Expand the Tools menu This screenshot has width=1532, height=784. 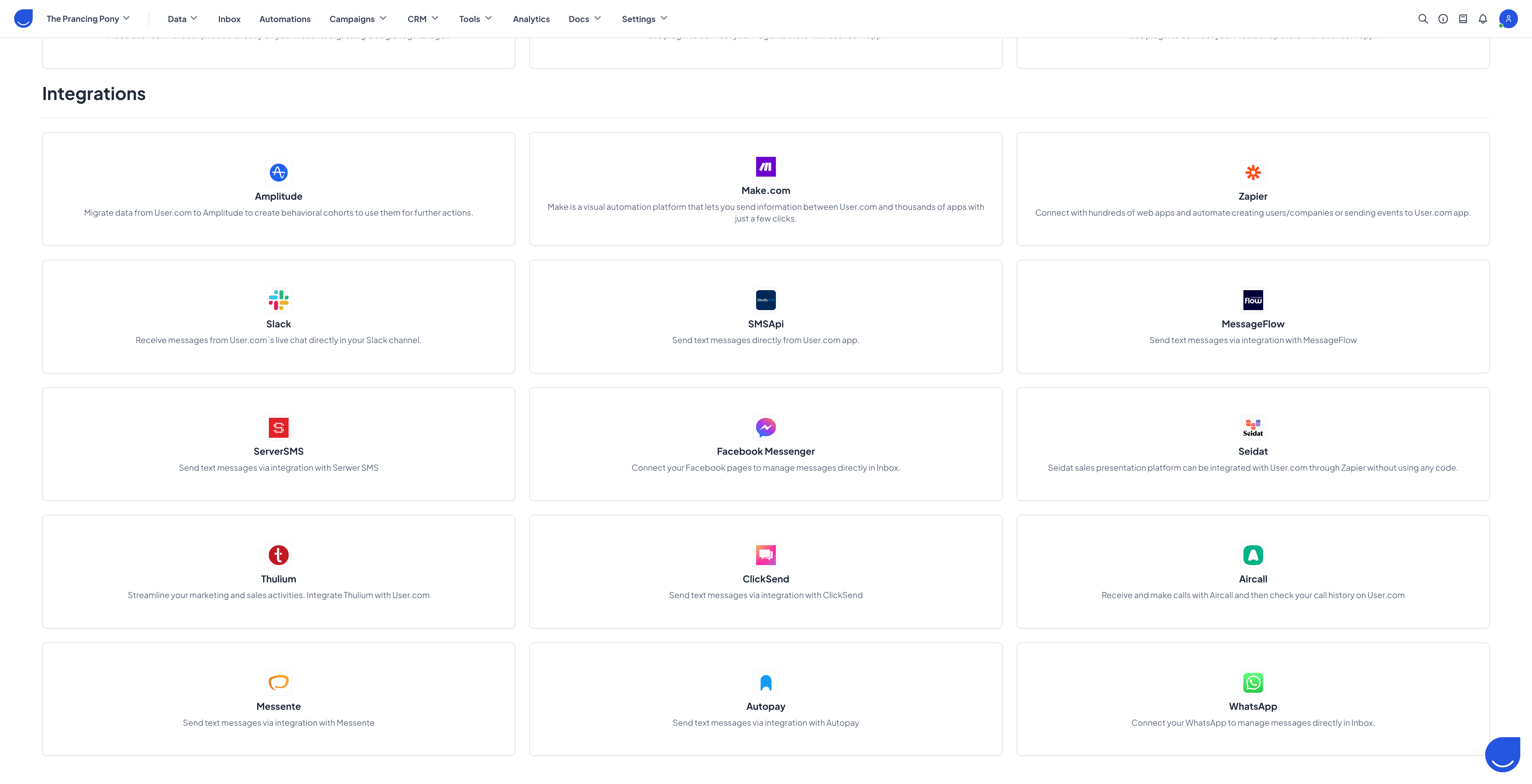[x=475, y=19]
